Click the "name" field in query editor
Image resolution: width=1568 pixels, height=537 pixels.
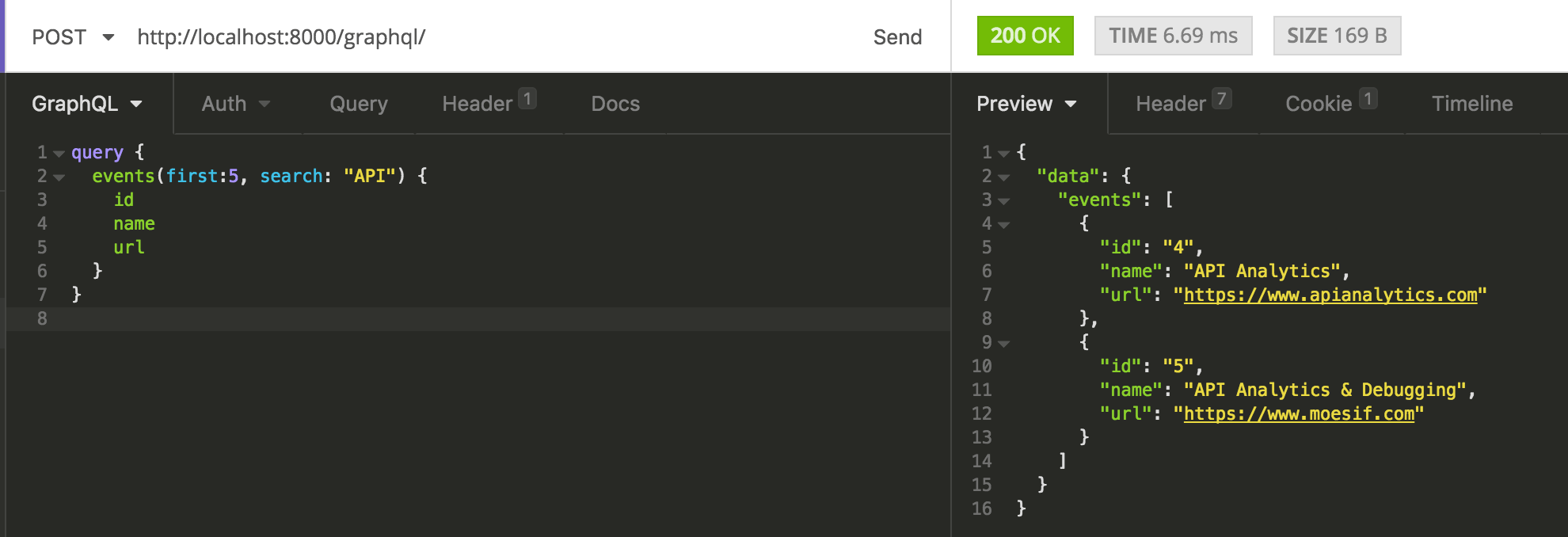[134, 223]
